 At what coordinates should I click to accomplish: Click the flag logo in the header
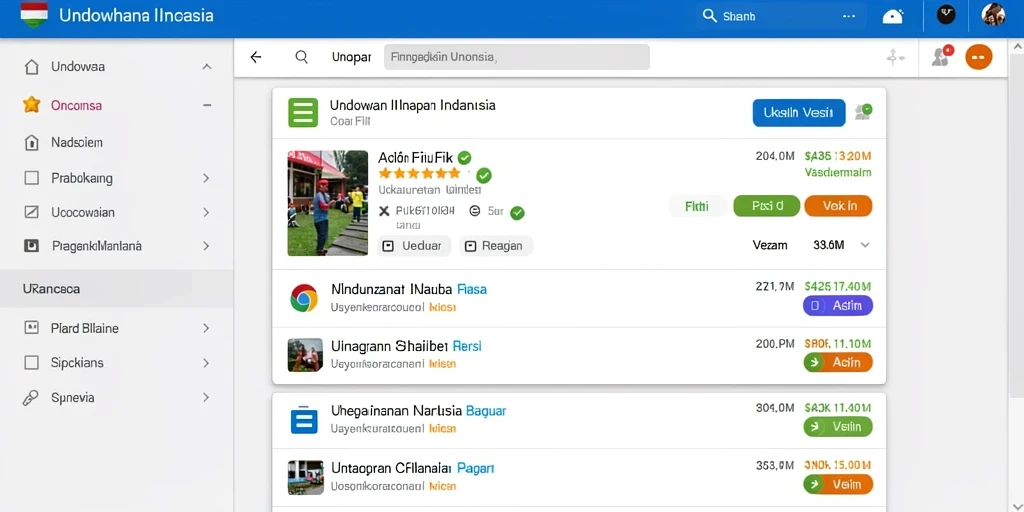click(x=34, y=14)
